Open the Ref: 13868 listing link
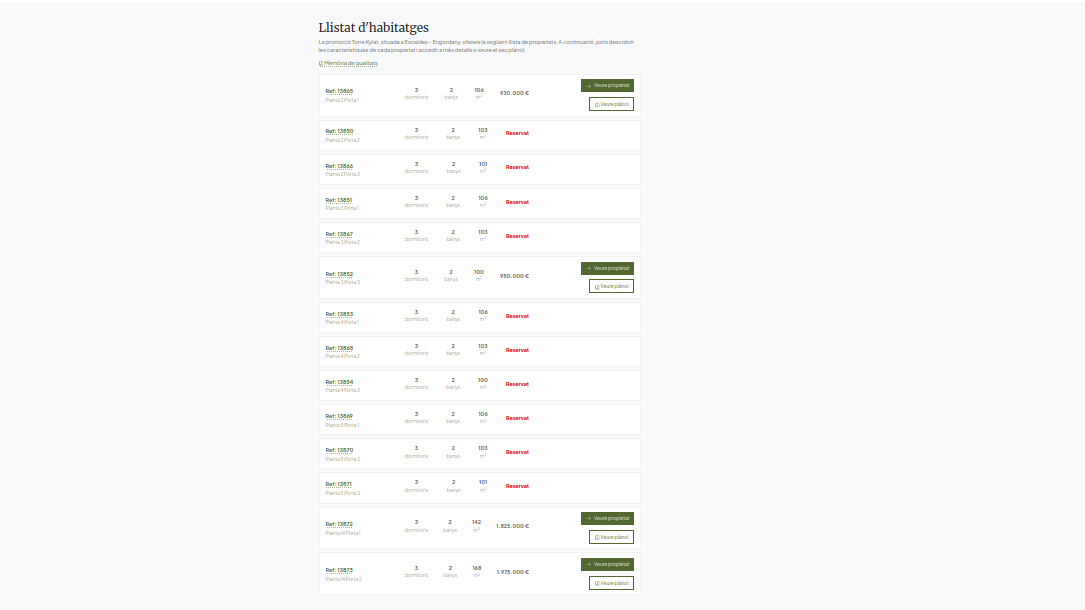This screenshot has width=1085, height=610. tap(339, 348)
